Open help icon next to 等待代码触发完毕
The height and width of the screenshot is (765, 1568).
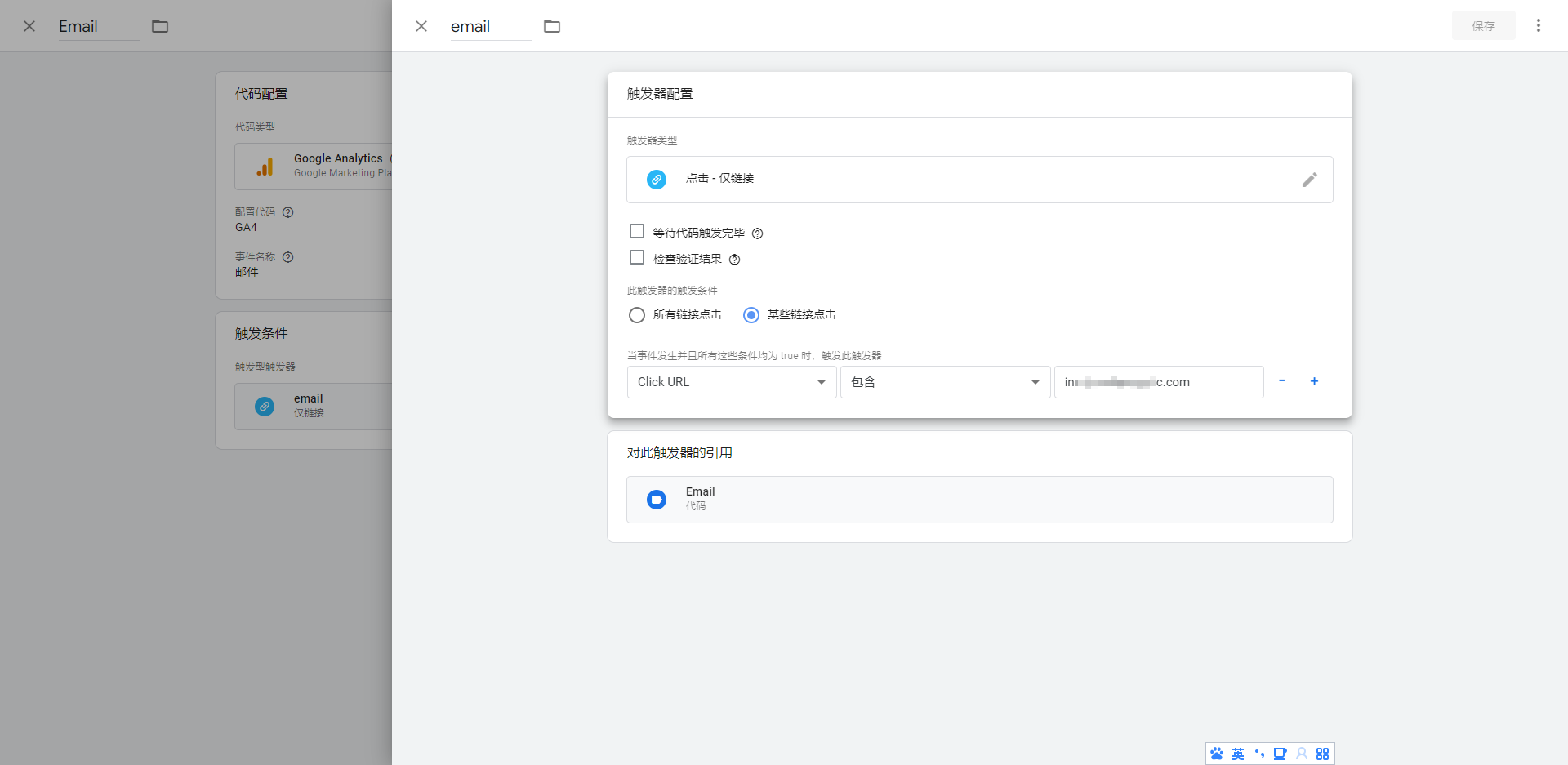[x=757, y=234]
